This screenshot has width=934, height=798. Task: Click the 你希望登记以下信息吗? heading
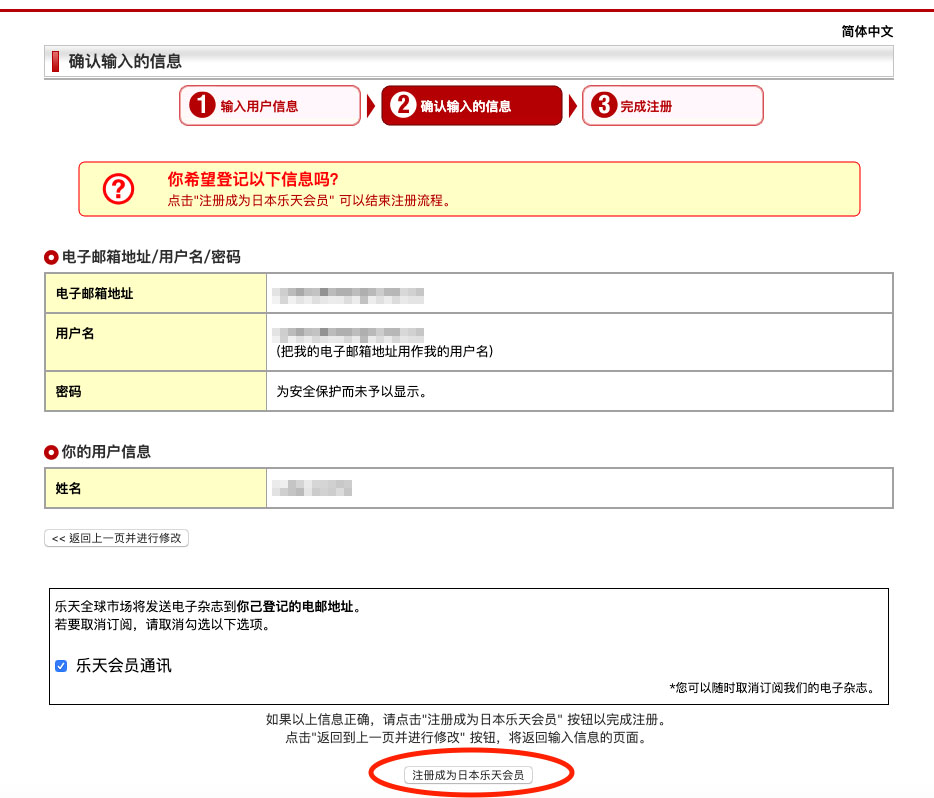(x=253, y=179)
